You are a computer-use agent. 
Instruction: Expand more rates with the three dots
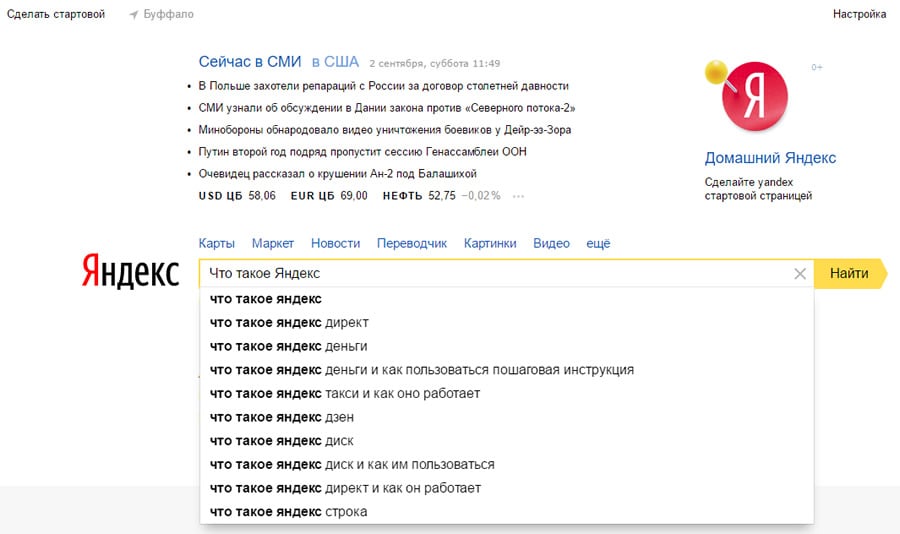pos(518,196)
